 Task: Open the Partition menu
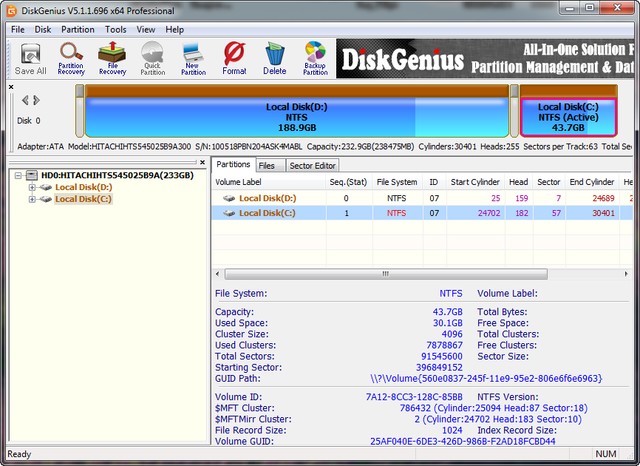[x=77, y=30]
